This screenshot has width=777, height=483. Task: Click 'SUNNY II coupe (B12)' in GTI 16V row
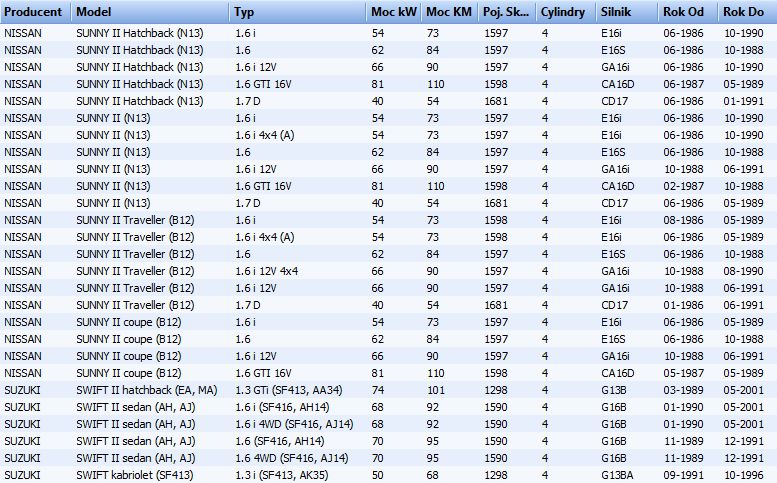(128, 374)
